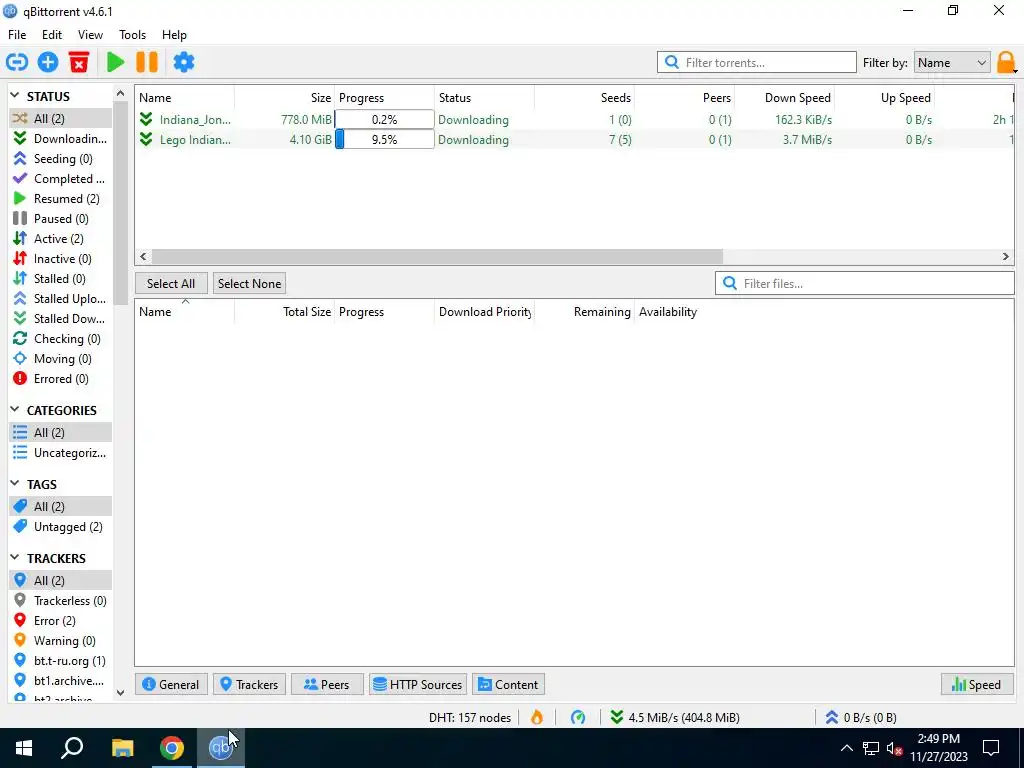The width and height of the screenshot is (1024, 768).
Task: Click the Filter files search field
Action: click(864, 283)
